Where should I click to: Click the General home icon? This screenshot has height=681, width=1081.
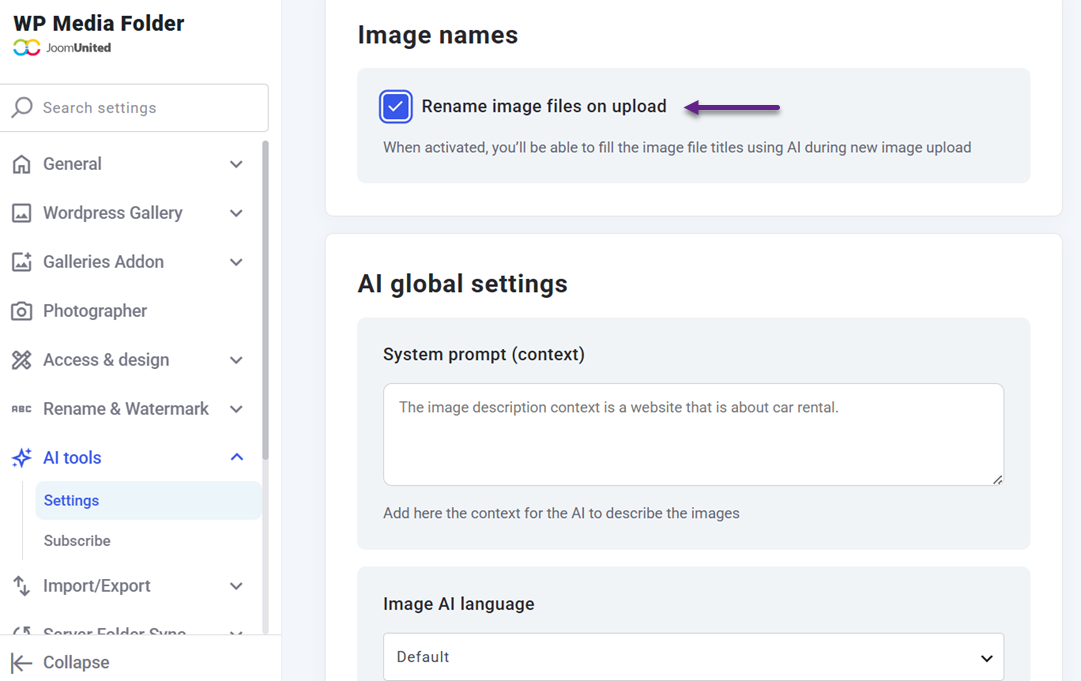pos(21,164)
